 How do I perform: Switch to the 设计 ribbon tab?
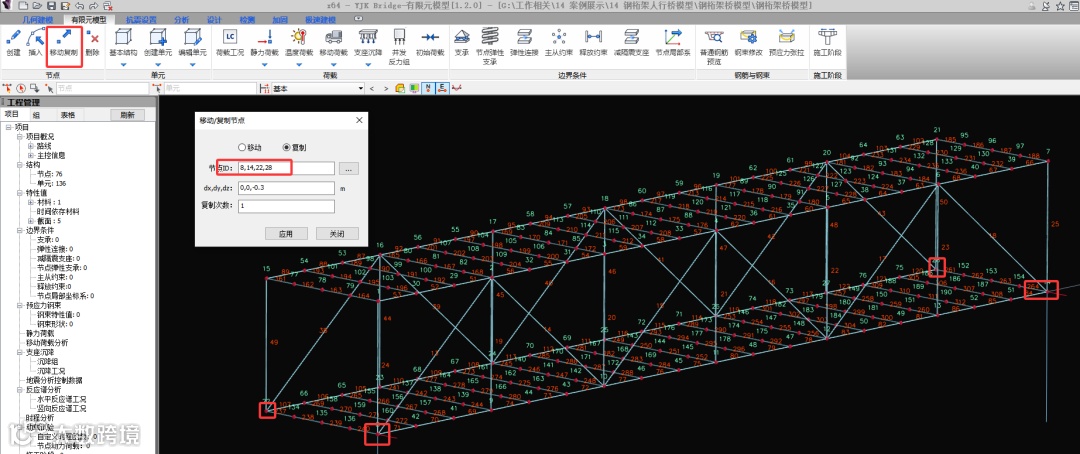click(x=214, y=20)
